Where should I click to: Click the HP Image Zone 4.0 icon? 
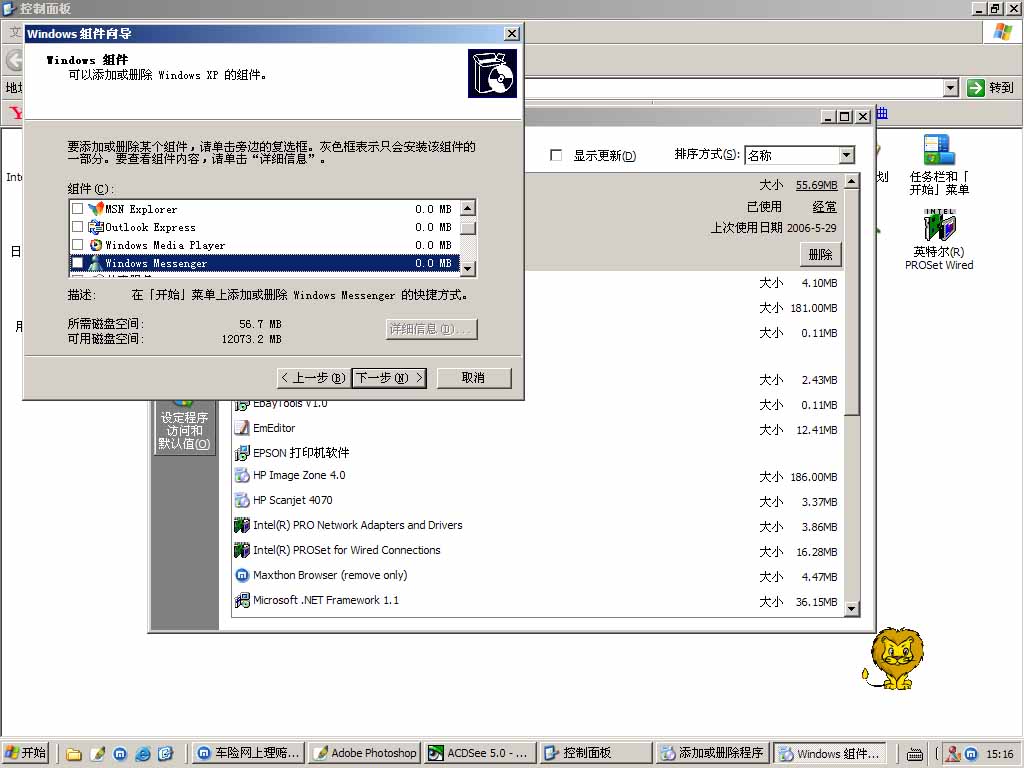[x=242, y=475]
